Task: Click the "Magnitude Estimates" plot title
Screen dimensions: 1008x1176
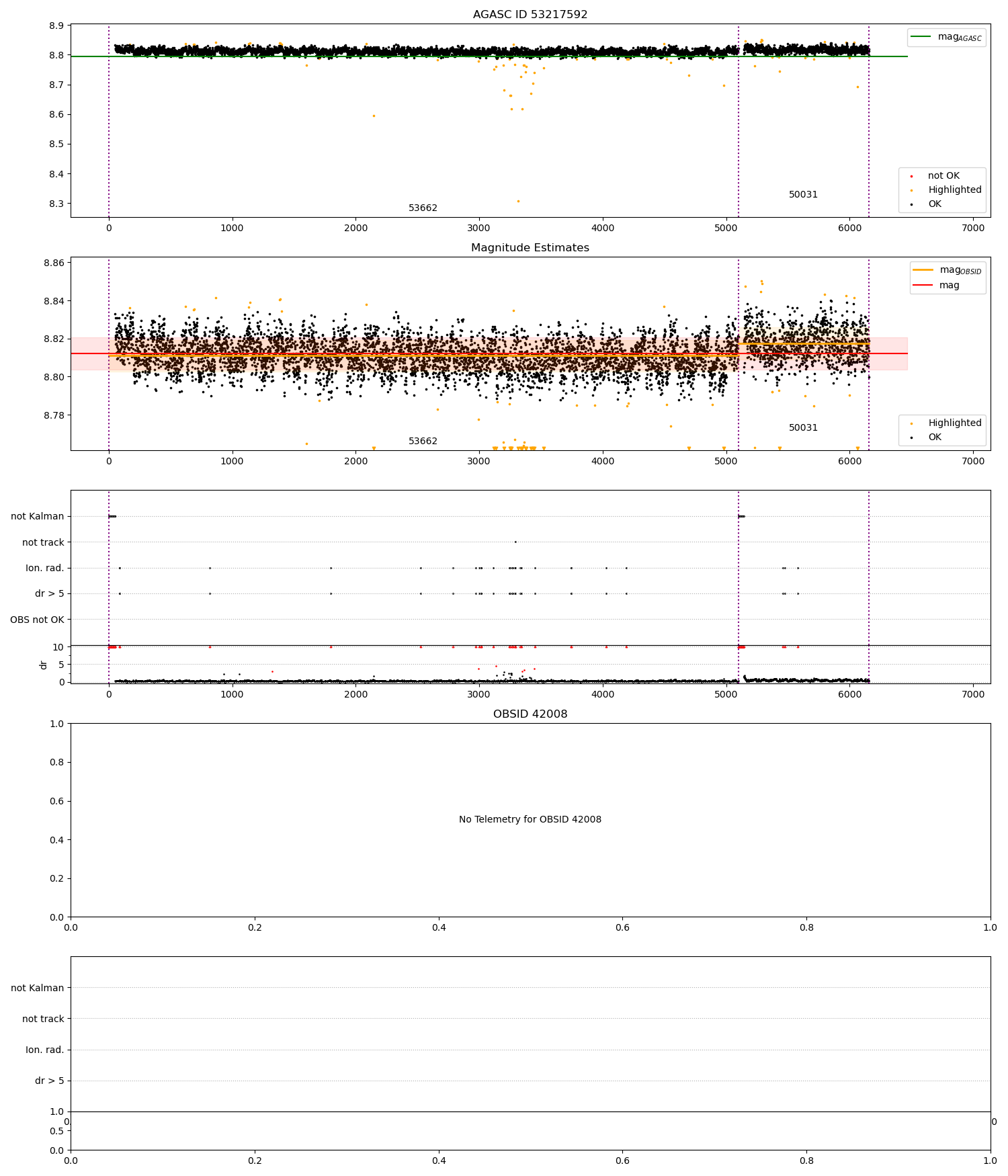Action: pyautogui.click(x=530, y=247)
